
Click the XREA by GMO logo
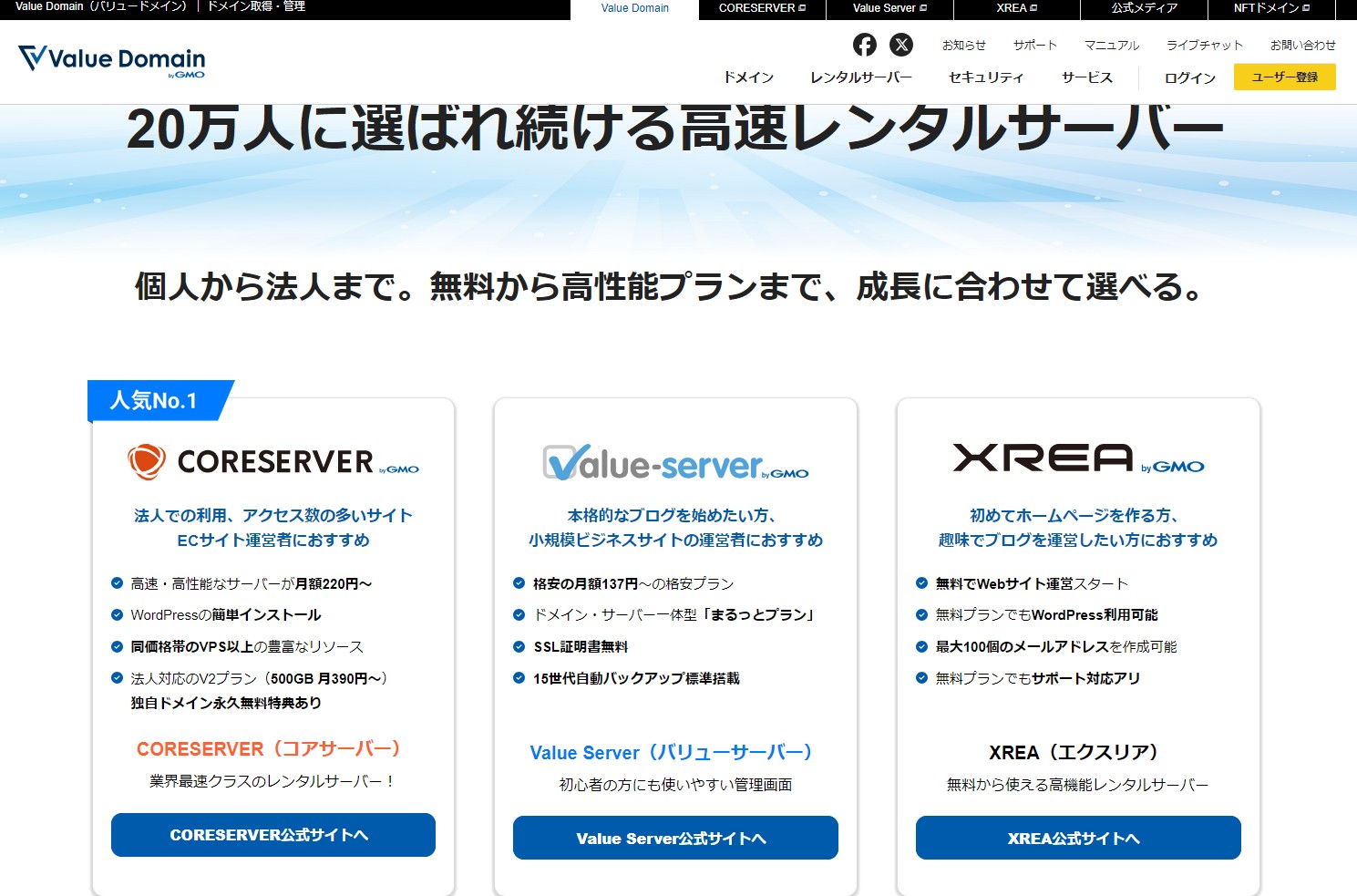tap(1077, 461)
